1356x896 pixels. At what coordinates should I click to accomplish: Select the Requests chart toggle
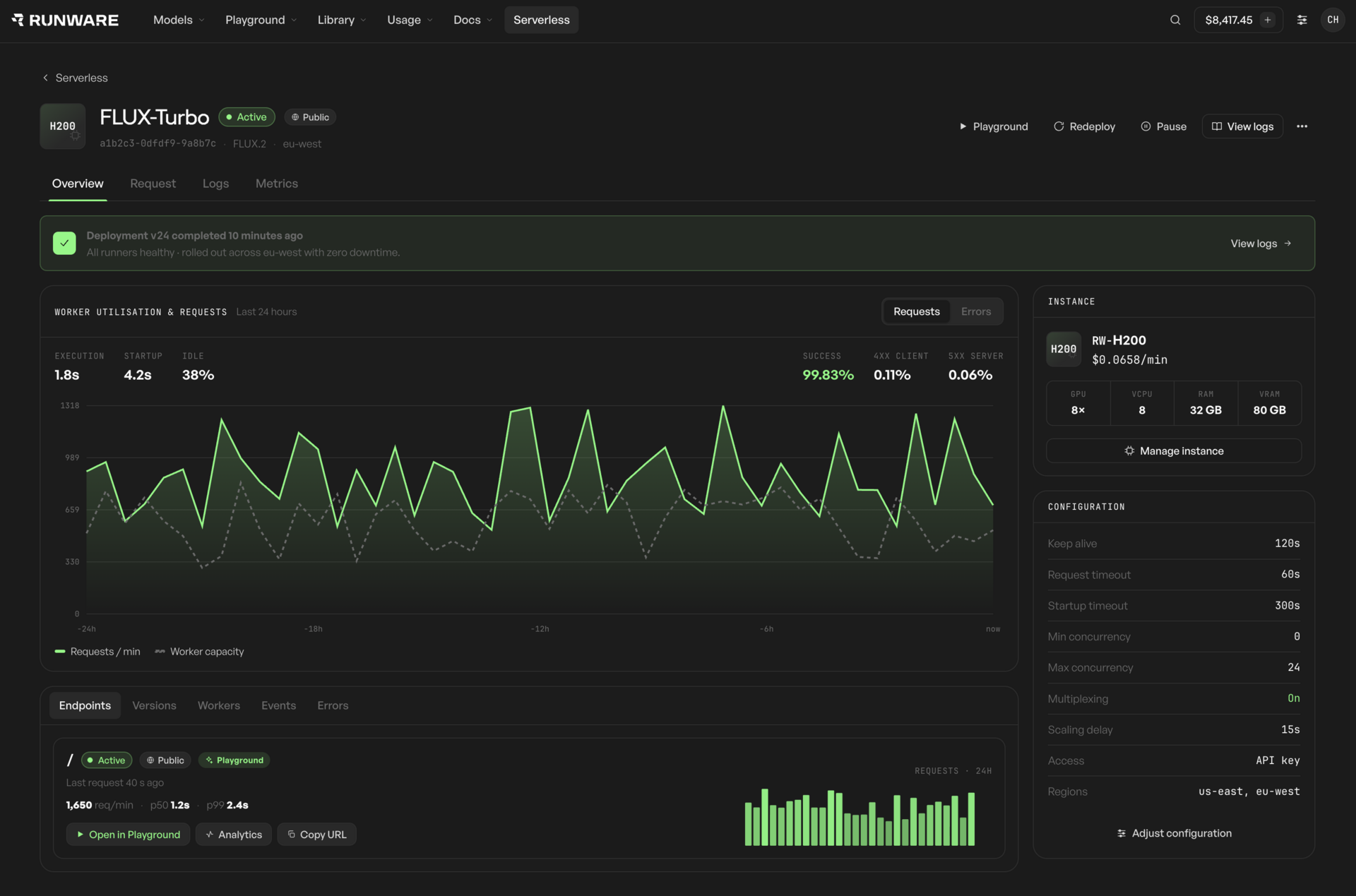(917, 311)
